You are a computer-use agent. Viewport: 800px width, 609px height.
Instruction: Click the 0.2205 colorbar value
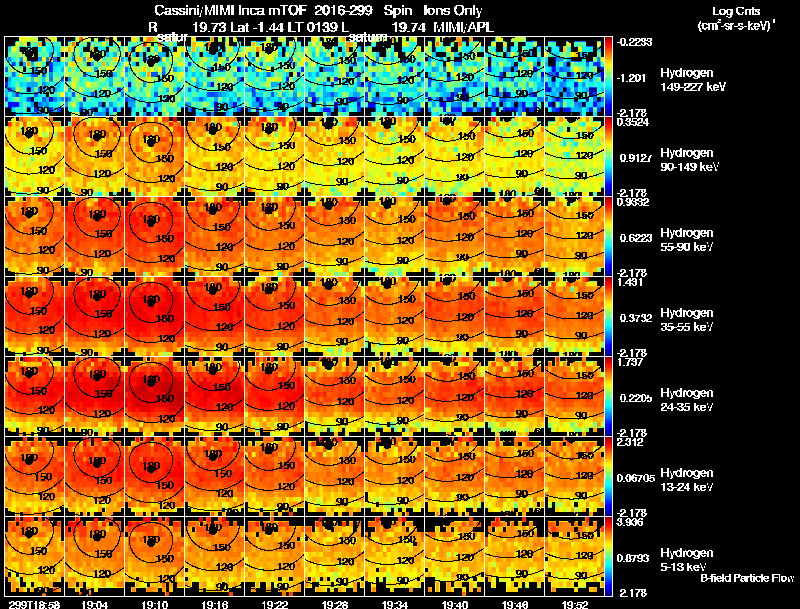click(634, 398)
